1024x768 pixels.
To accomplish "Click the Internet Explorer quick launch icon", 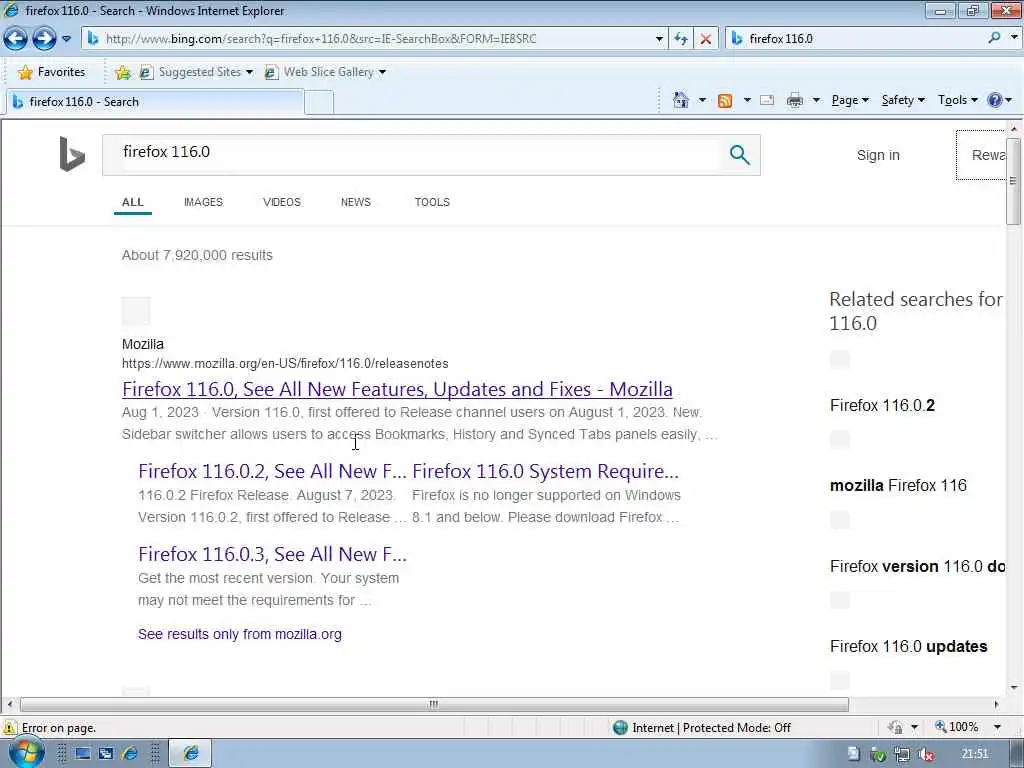I will point(130,754).
